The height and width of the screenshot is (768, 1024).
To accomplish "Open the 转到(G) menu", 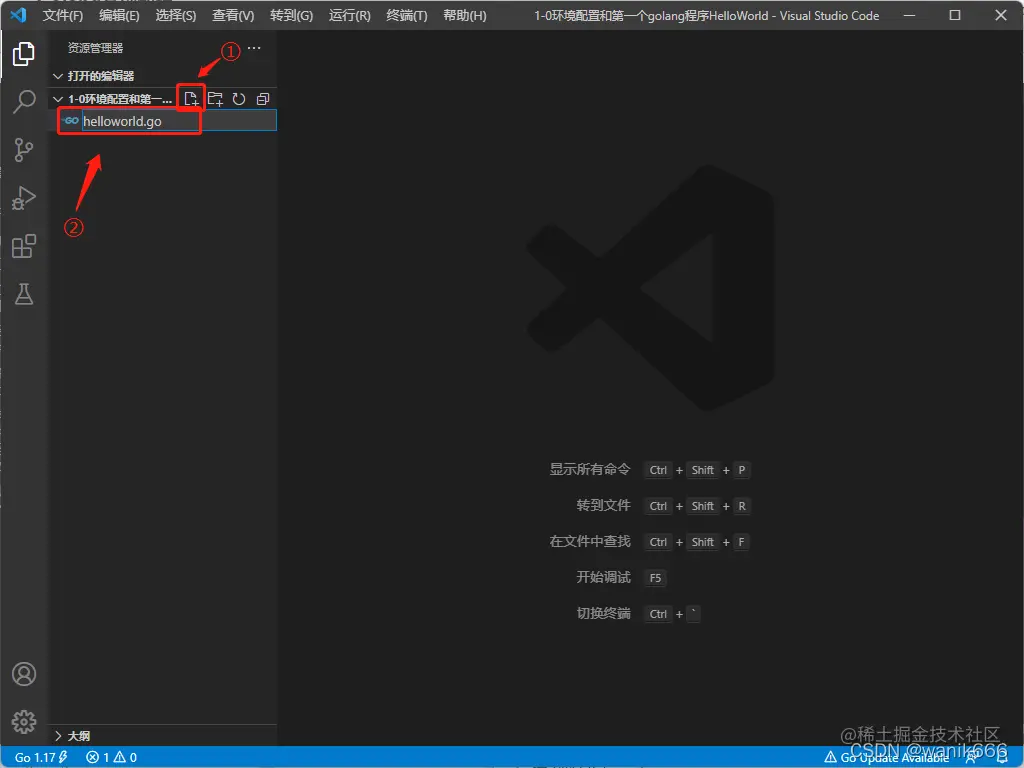I will (x=291, y=15).
